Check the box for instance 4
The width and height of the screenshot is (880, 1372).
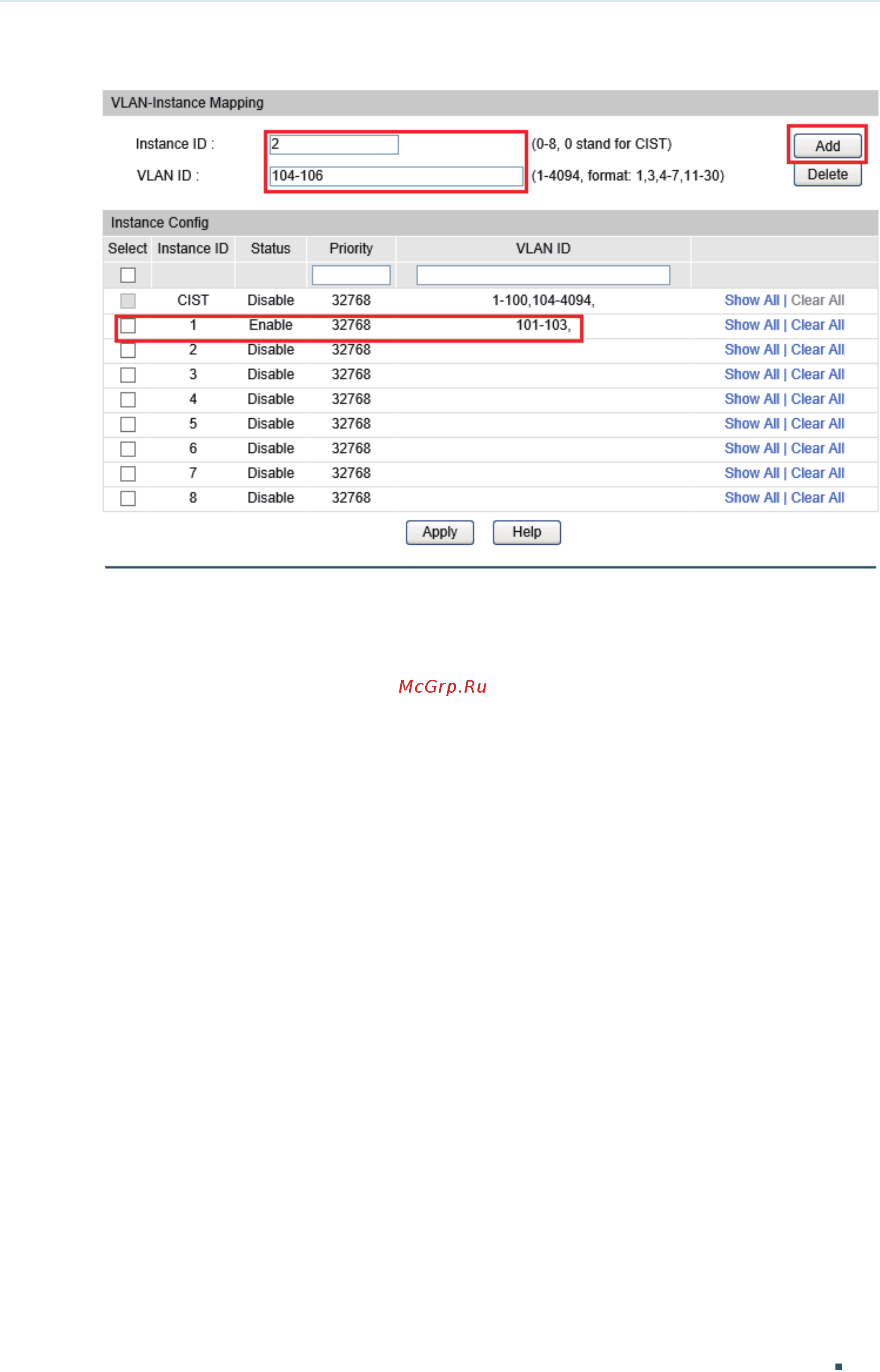(x=128, y=400)
